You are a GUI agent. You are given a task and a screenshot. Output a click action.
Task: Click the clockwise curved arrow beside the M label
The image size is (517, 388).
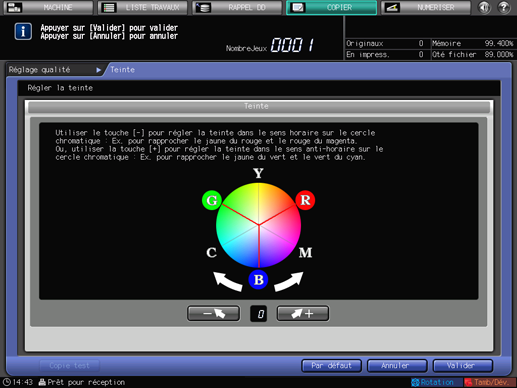pos(289,282)
